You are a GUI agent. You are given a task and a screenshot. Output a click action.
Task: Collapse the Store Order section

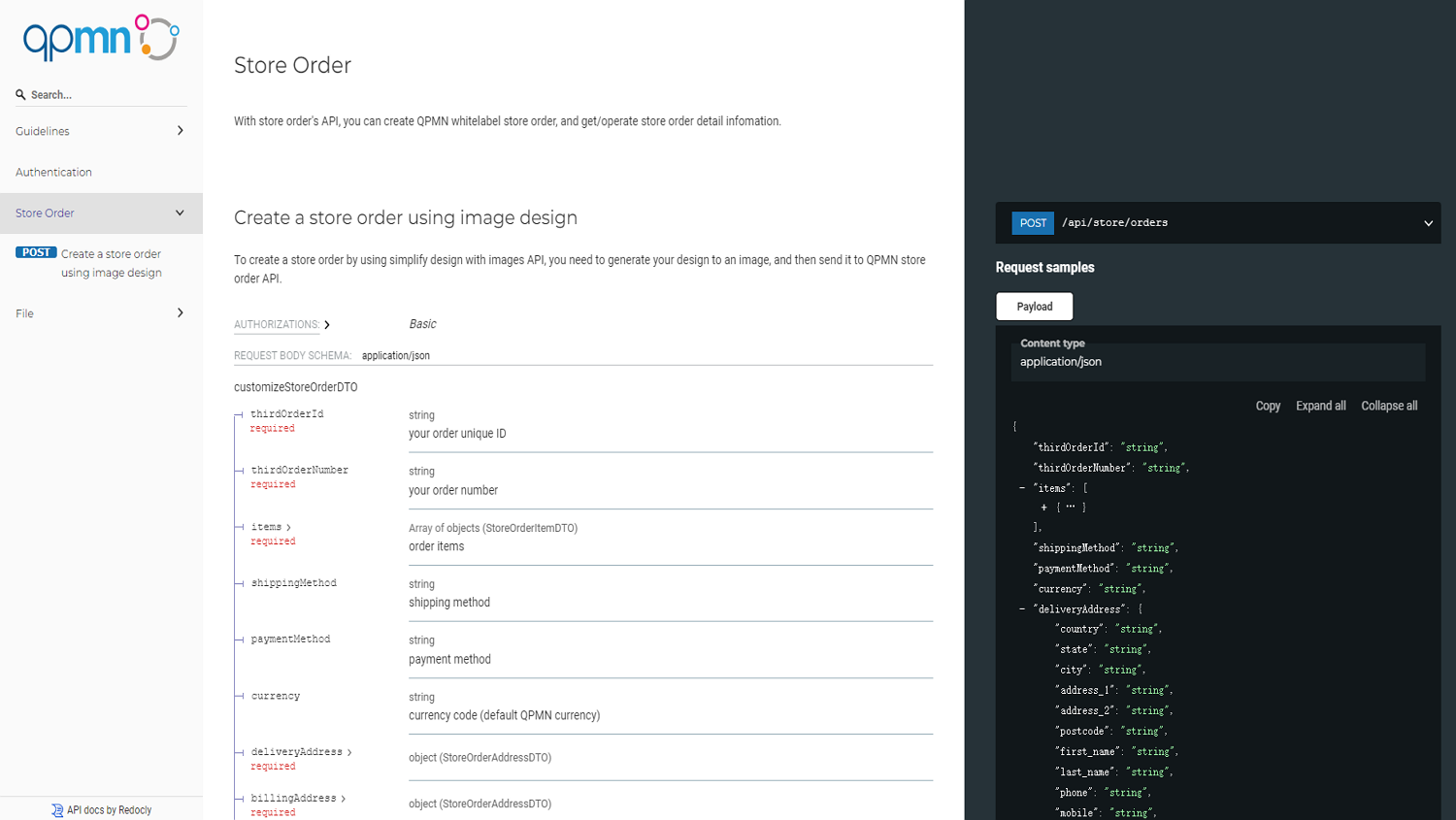point(180,212)
